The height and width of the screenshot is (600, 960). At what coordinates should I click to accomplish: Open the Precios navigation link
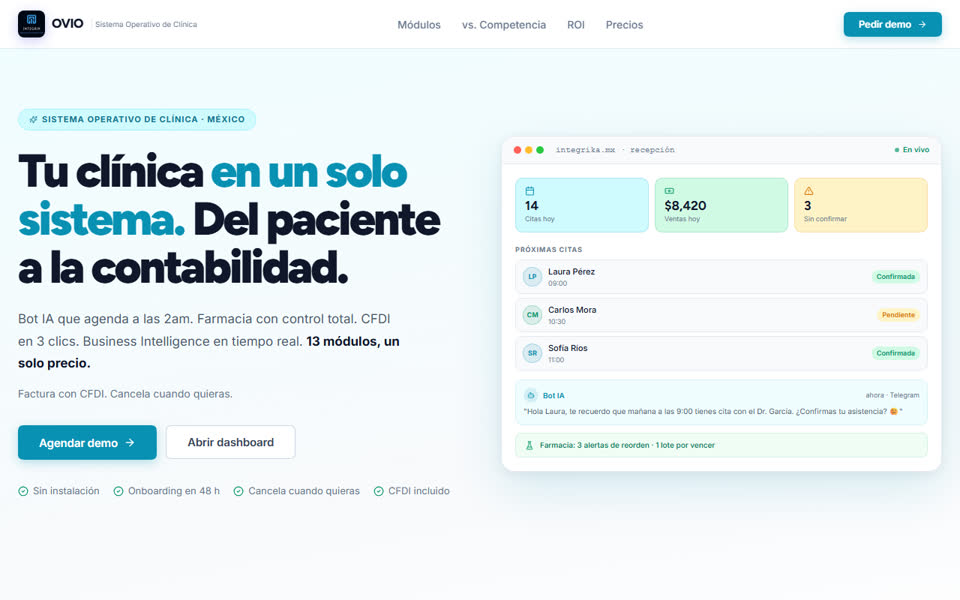coord(624,25)
